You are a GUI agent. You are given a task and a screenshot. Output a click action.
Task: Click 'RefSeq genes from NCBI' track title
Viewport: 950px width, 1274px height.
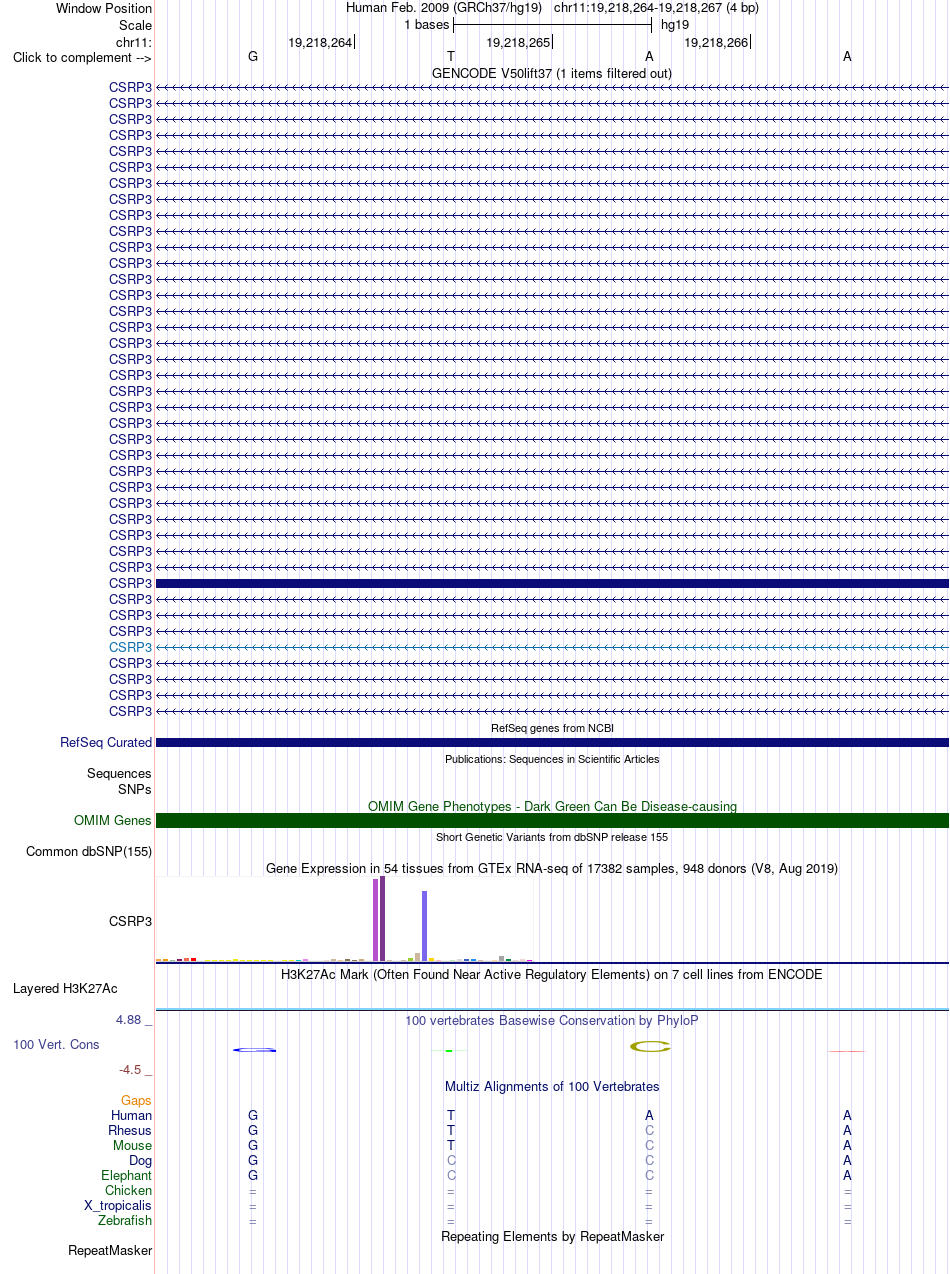click(552, 728)
